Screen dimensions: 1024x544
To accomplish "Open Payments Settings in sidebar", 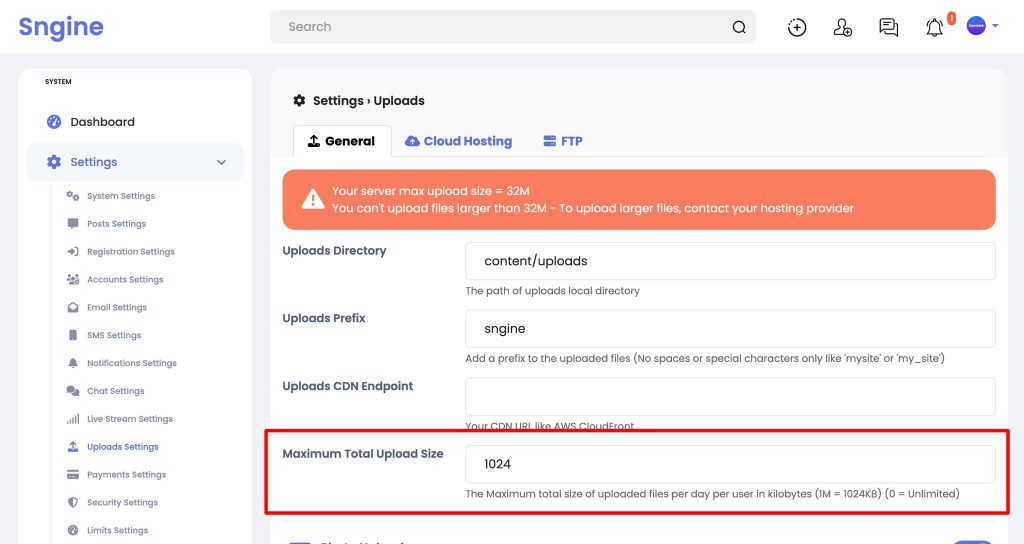I will (126, 475).
